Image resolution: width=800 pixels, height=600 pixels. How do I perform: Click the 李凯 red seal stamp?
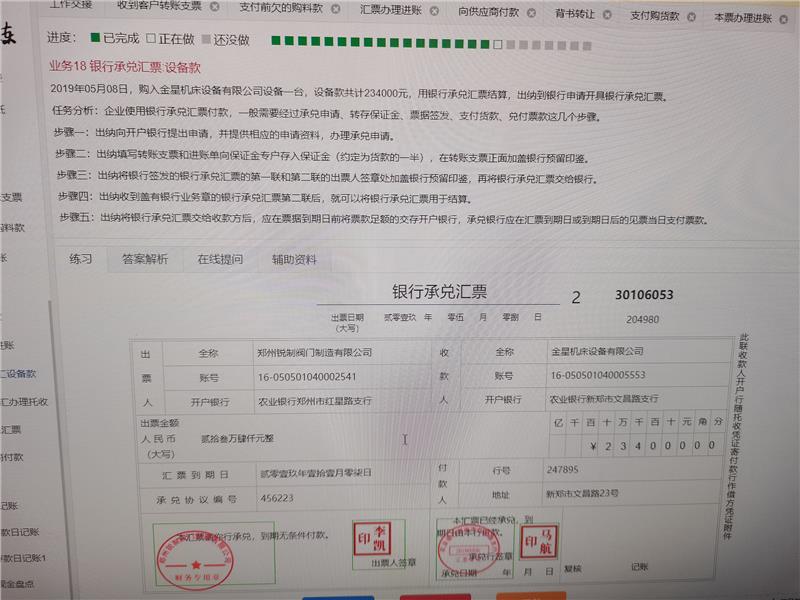378,542
